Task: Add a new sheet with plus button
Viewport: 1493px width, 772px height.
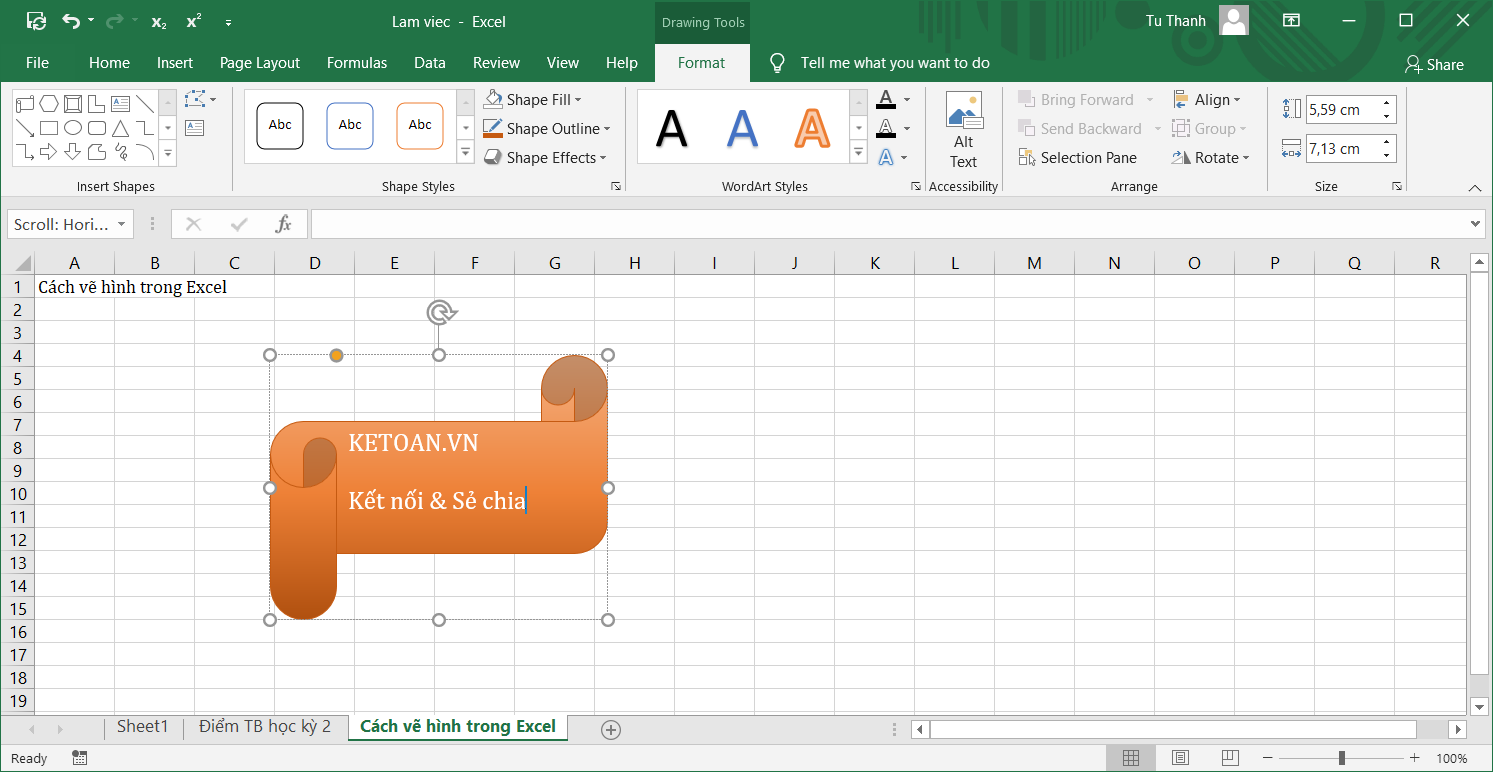Action: click(611, 730)
